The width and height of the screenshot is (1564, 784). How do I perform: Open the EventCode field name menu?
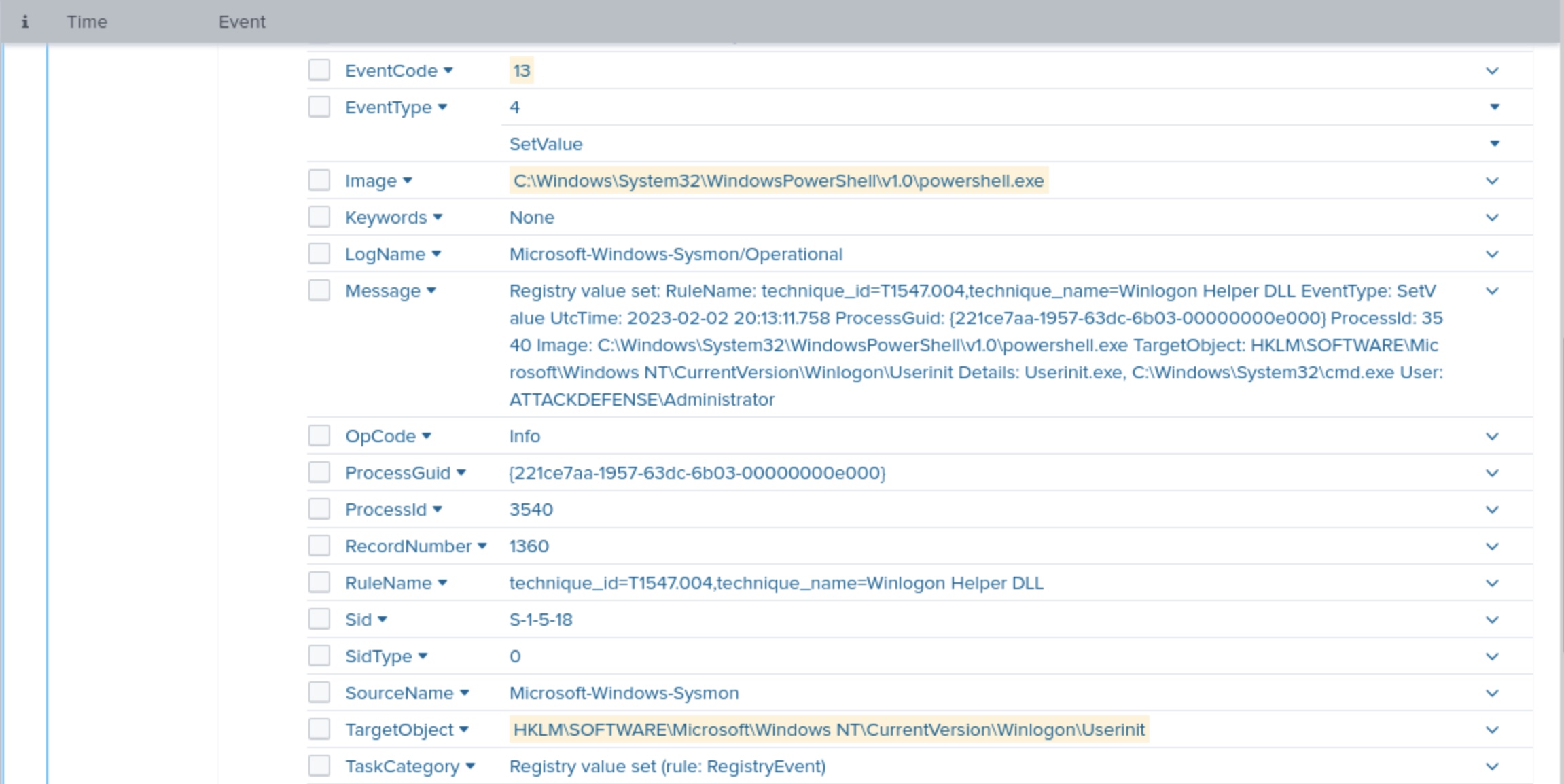click(399, 71)
